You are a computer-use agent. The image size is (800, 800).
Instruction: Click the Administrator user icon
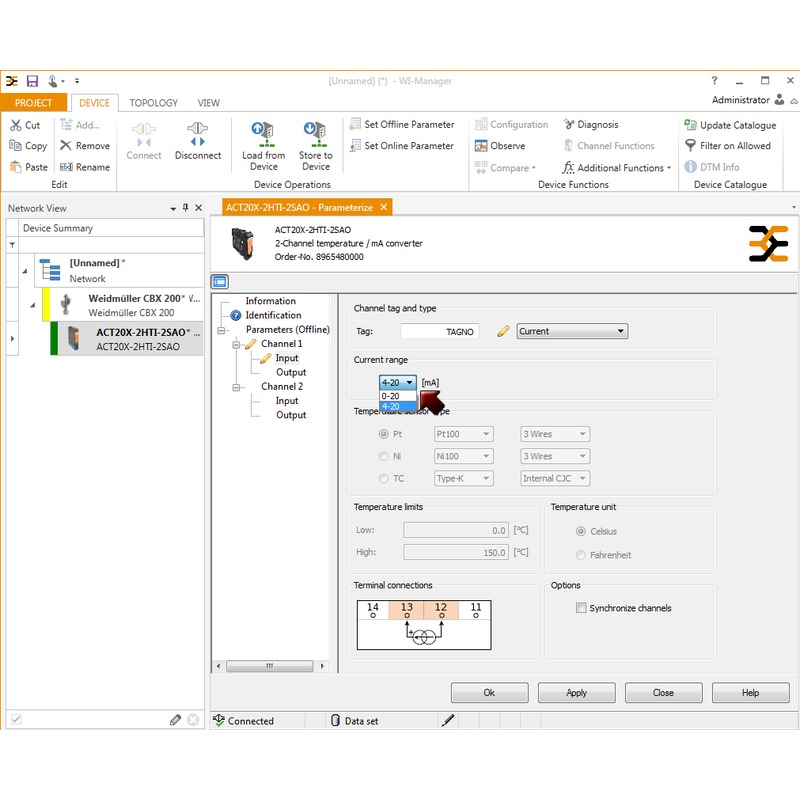tap(779, 99)
